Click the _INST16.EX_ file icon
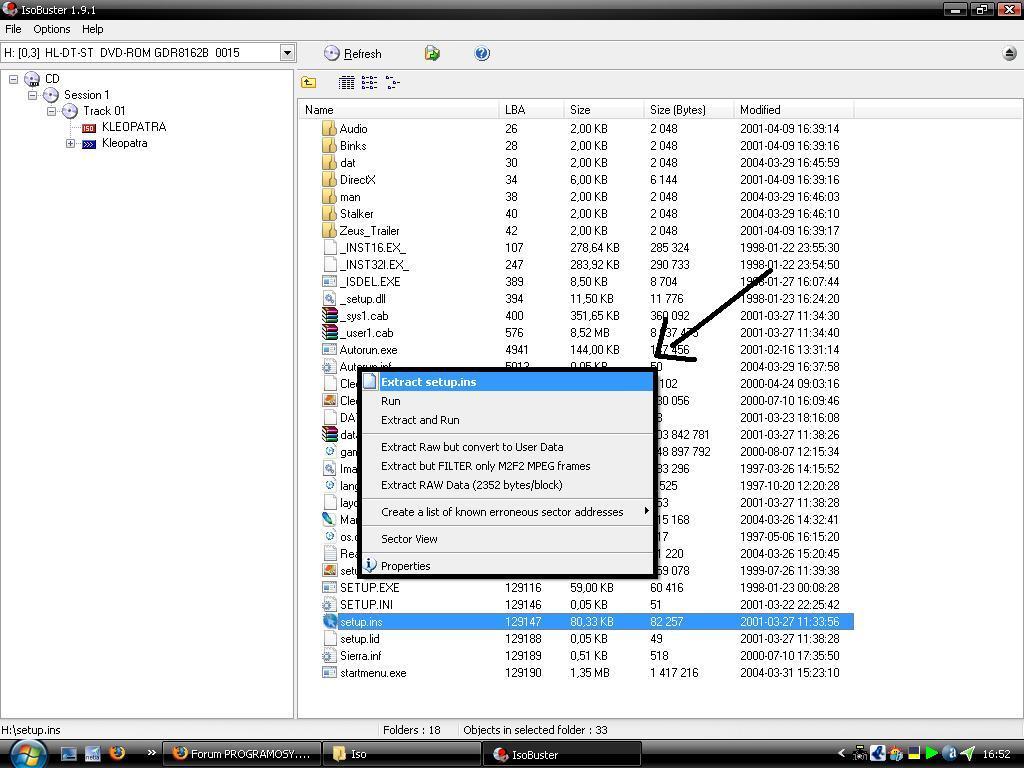Screen dimensions: 1024x768 [330, 248]
